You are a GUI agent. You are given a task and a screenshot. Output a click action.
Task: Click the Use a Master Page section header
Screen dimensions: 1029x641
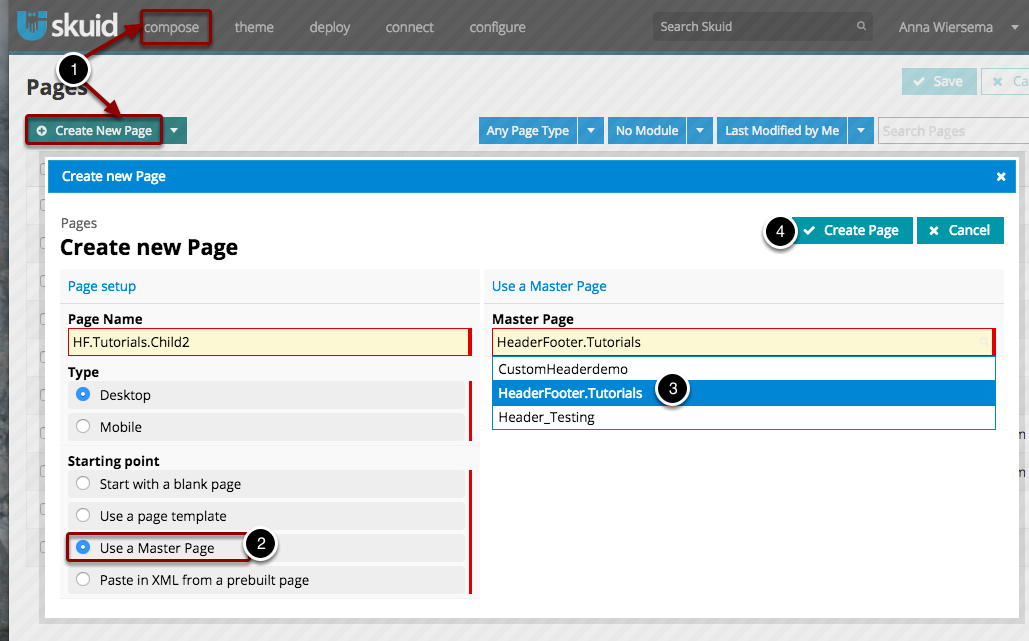pyautogui.click(x=549, y=286)
